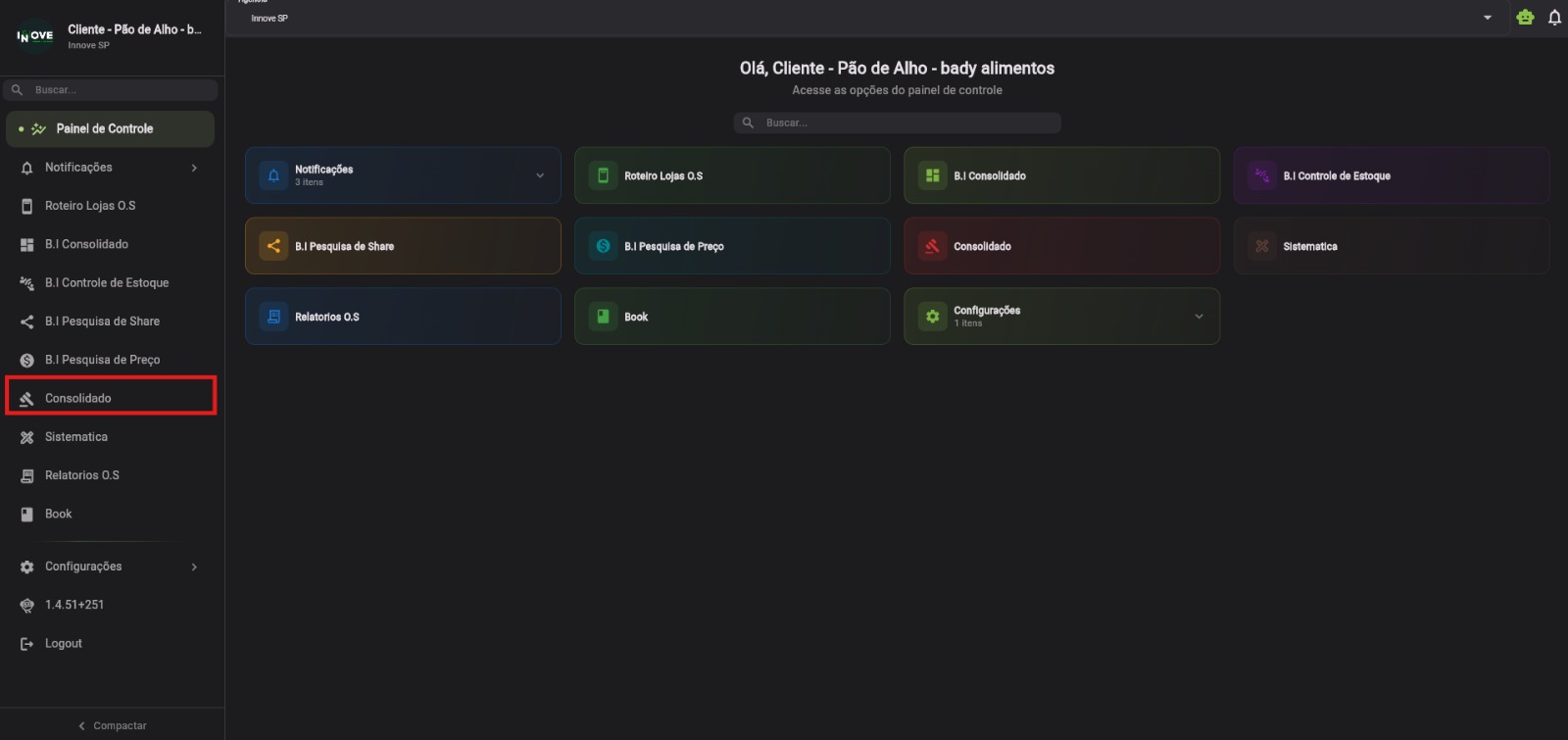Open the B.I Pesquisa de Preço card
Image resolution: width=1568 pixels, height=740 pixels.
732,246
